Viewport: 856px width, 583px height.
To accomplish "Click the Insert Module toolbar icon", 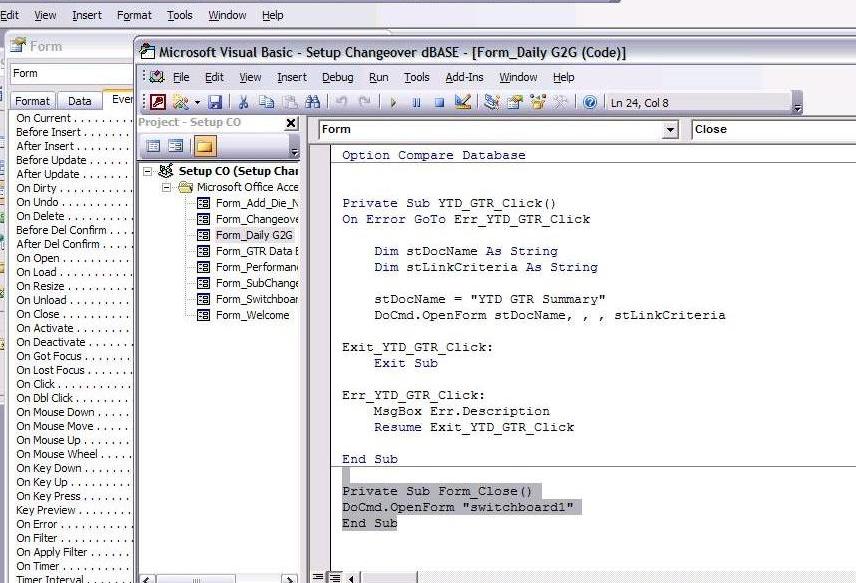I will (x=180, y=102).
